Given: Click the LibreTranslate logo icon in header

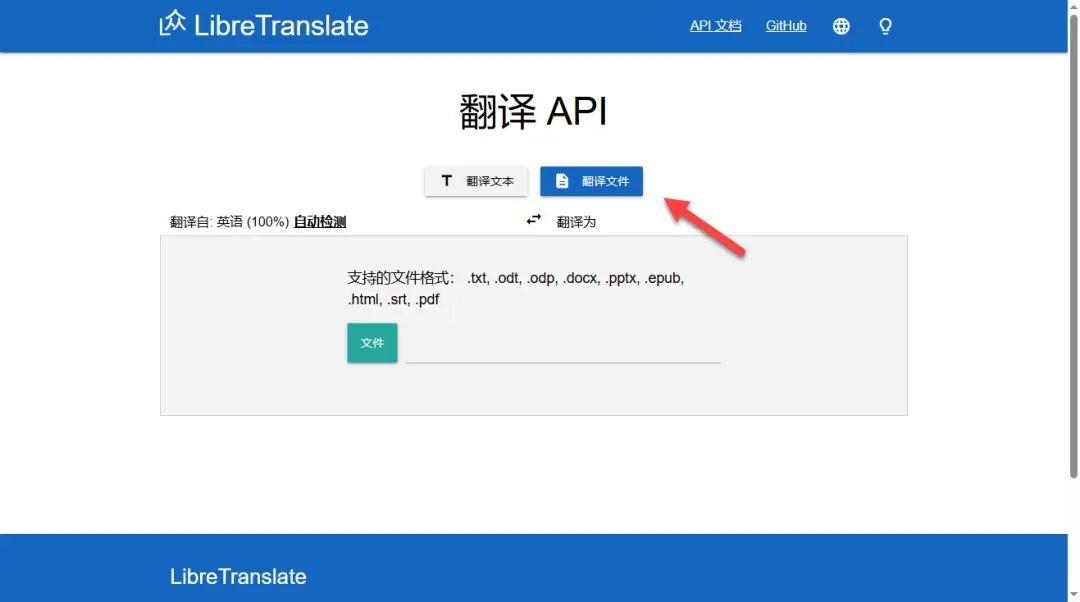Looking at the screenshot, I should tap(173, 24).
